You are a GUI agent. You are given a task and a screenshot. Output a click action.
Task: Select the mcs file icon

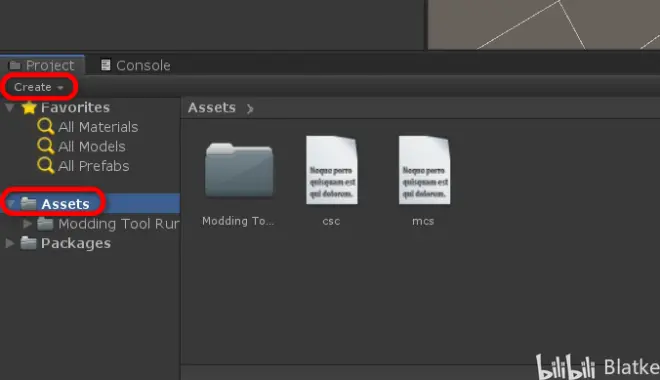pos(424,170)
